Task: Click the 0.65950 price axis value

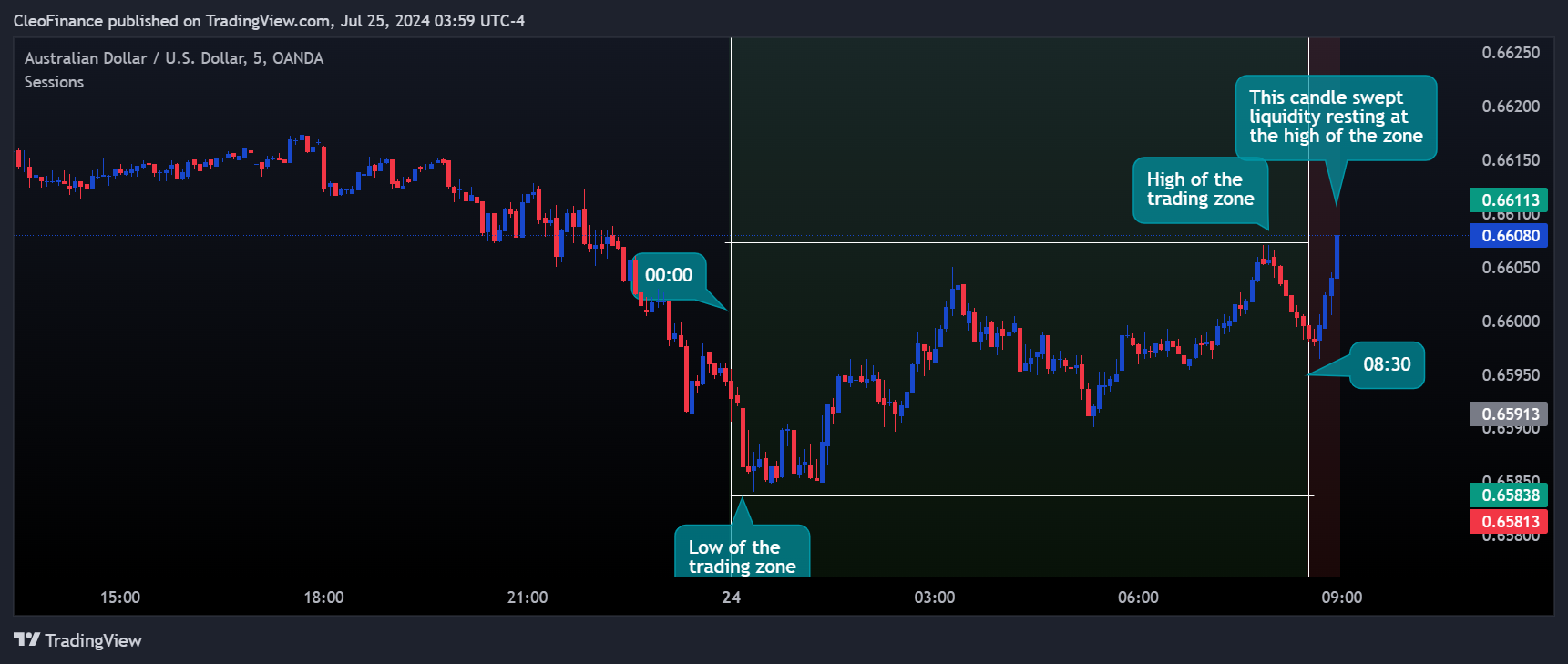Action: pos(1511,375)
